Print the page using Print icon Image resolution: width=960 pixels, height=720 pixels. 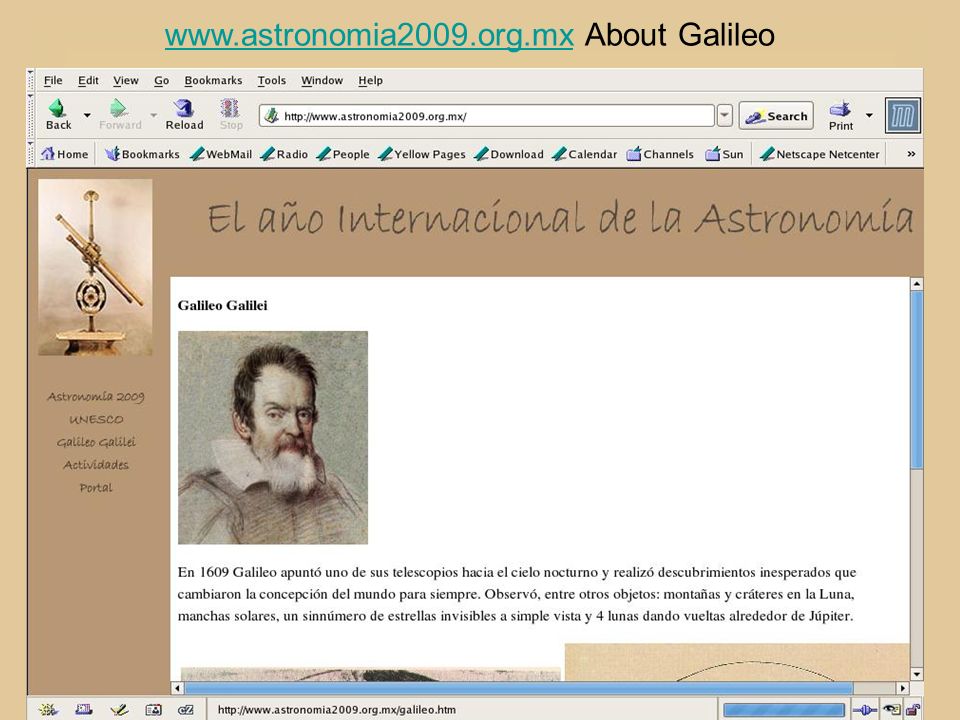841,115
